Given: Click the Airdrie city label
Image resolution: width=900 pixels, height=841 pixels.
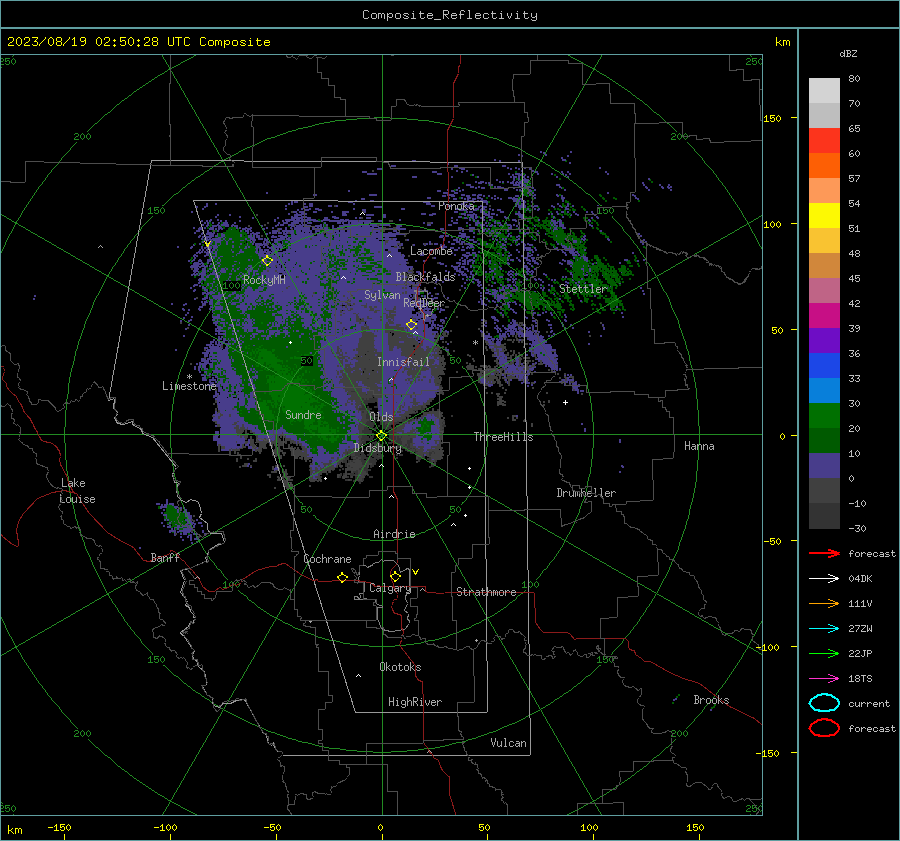Looking at the screenshot, I should pos(394,534).
